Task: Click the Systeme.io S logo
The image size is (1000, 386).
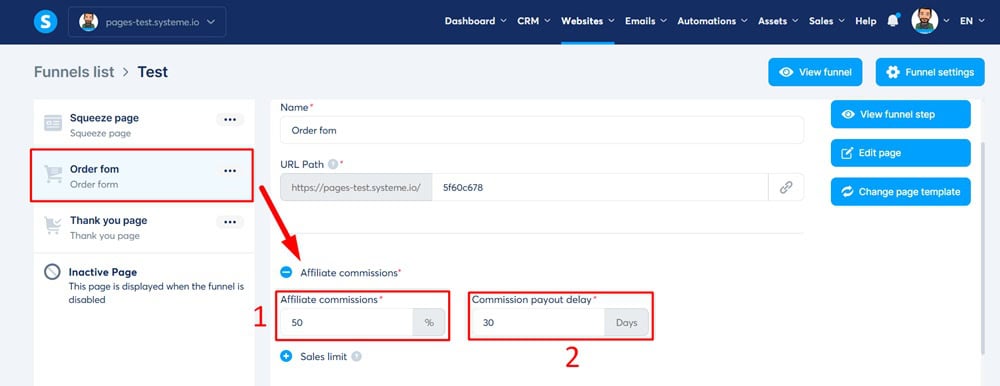Action: click(45, 22)
